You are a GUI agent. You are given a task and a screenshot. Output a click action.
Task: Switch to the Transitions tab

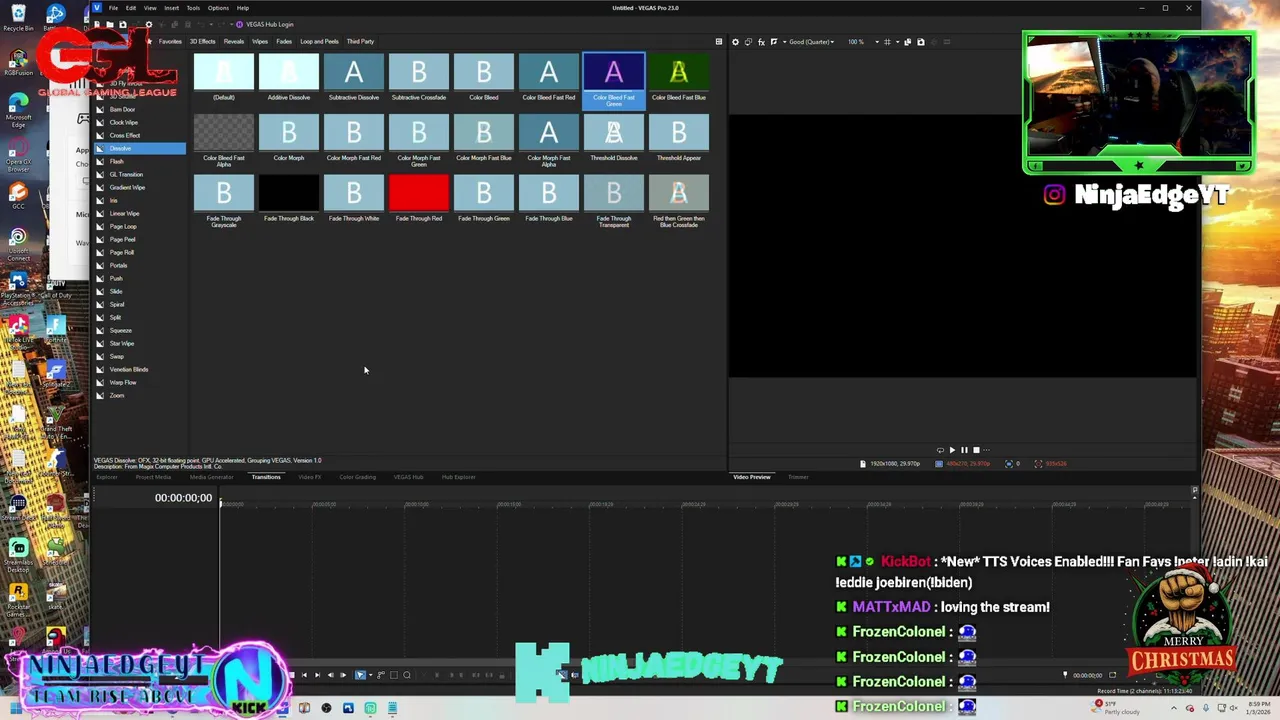click(266, 477)
